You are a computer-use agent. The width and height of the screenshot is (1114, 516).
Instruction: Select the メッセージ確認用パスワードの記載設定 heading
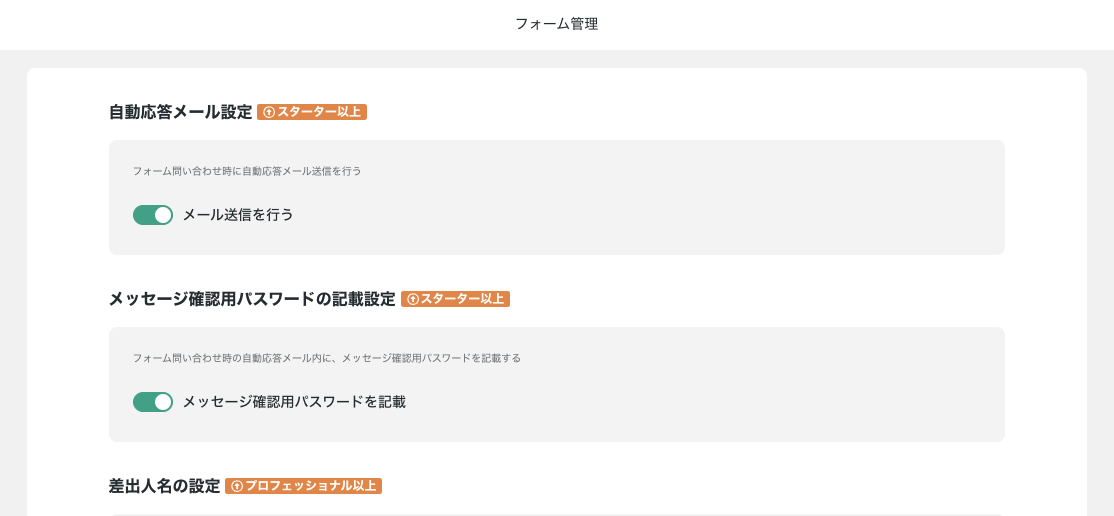252,299
